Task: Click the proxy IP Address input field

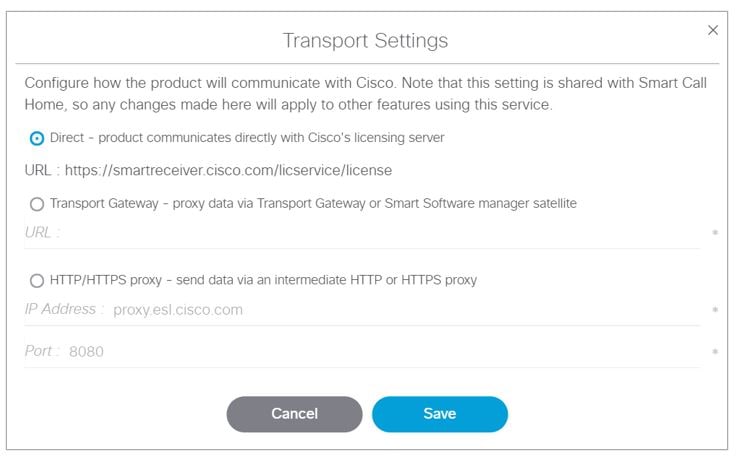Action: (400, 310)
